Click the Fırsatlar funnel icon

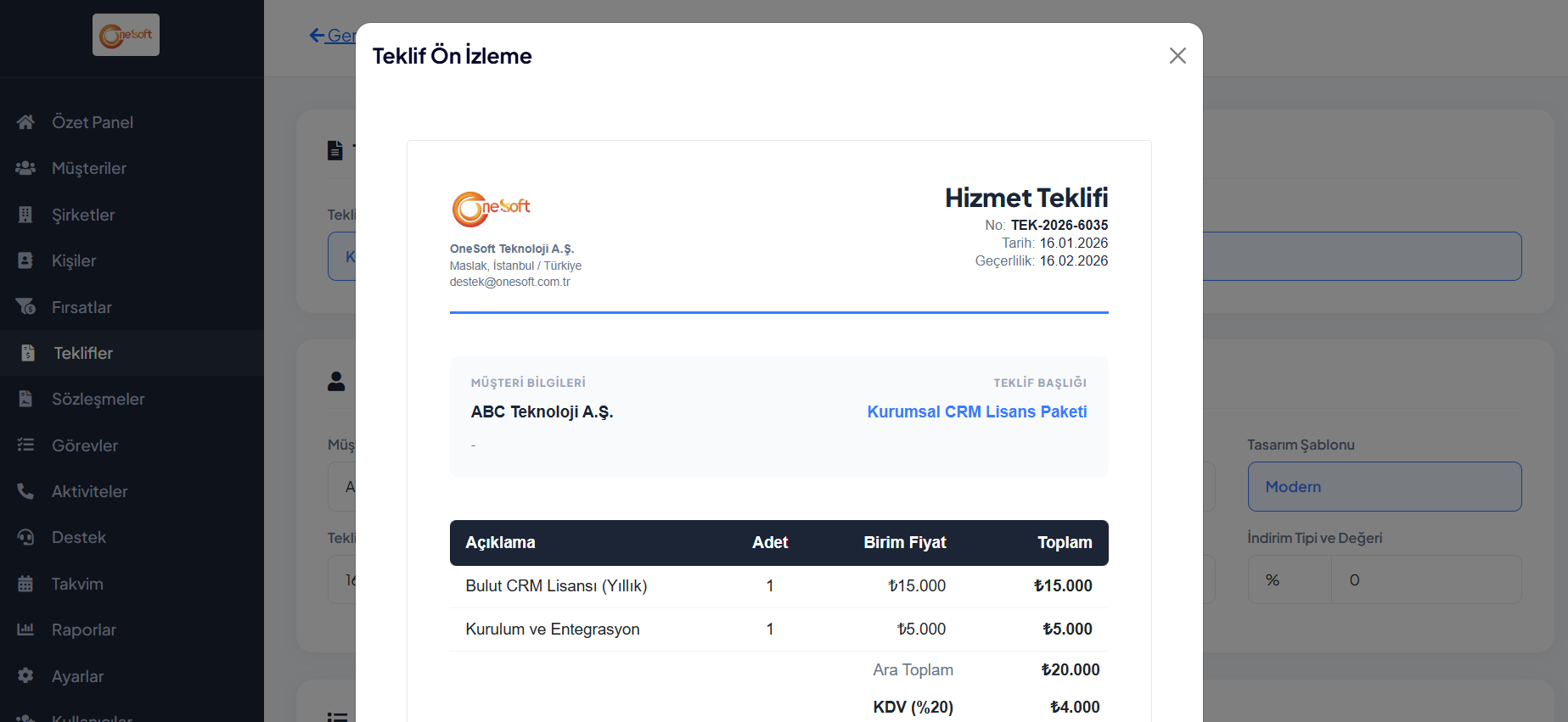click(25, 307)
